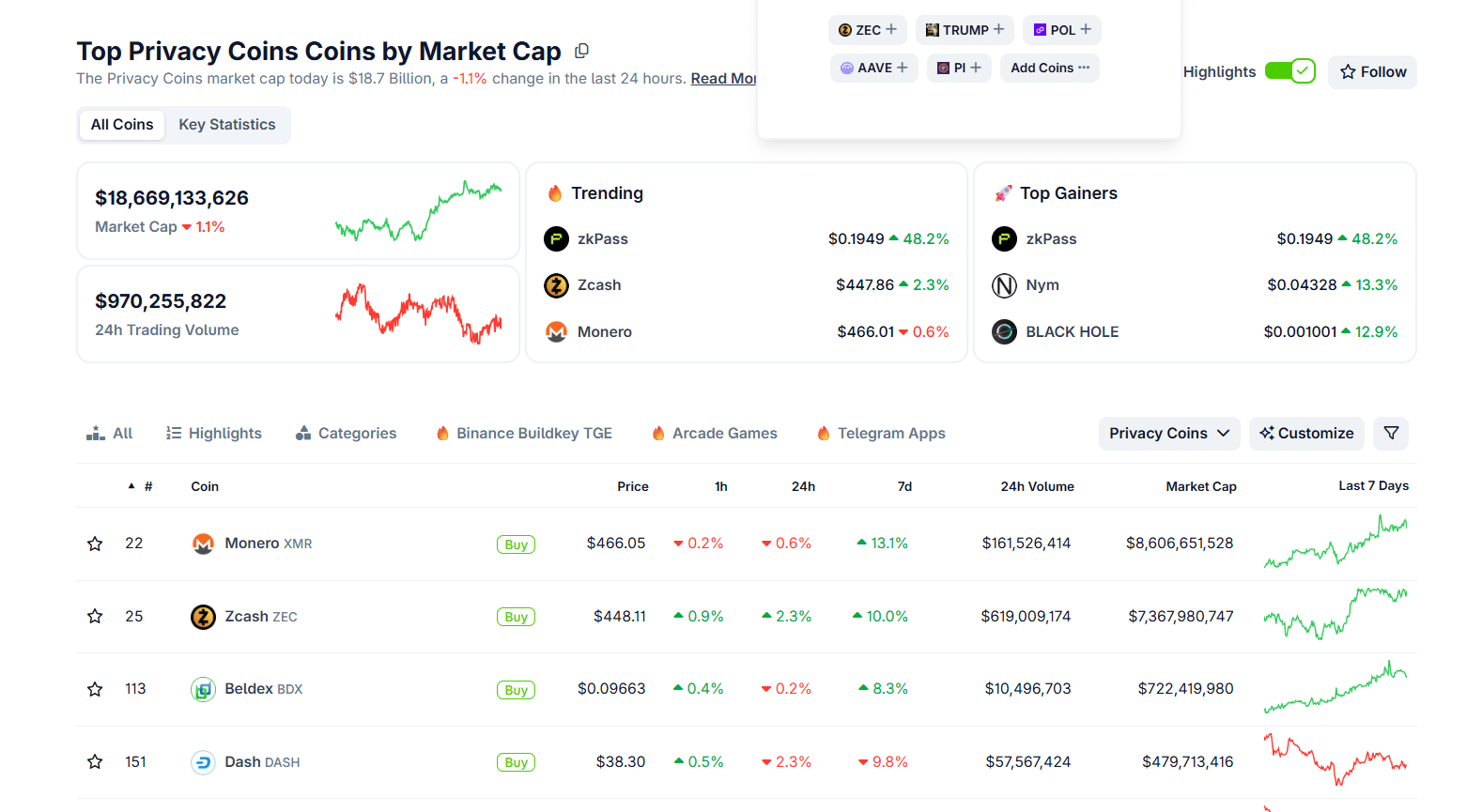Click the Buy button for Dash

point(516,762)
